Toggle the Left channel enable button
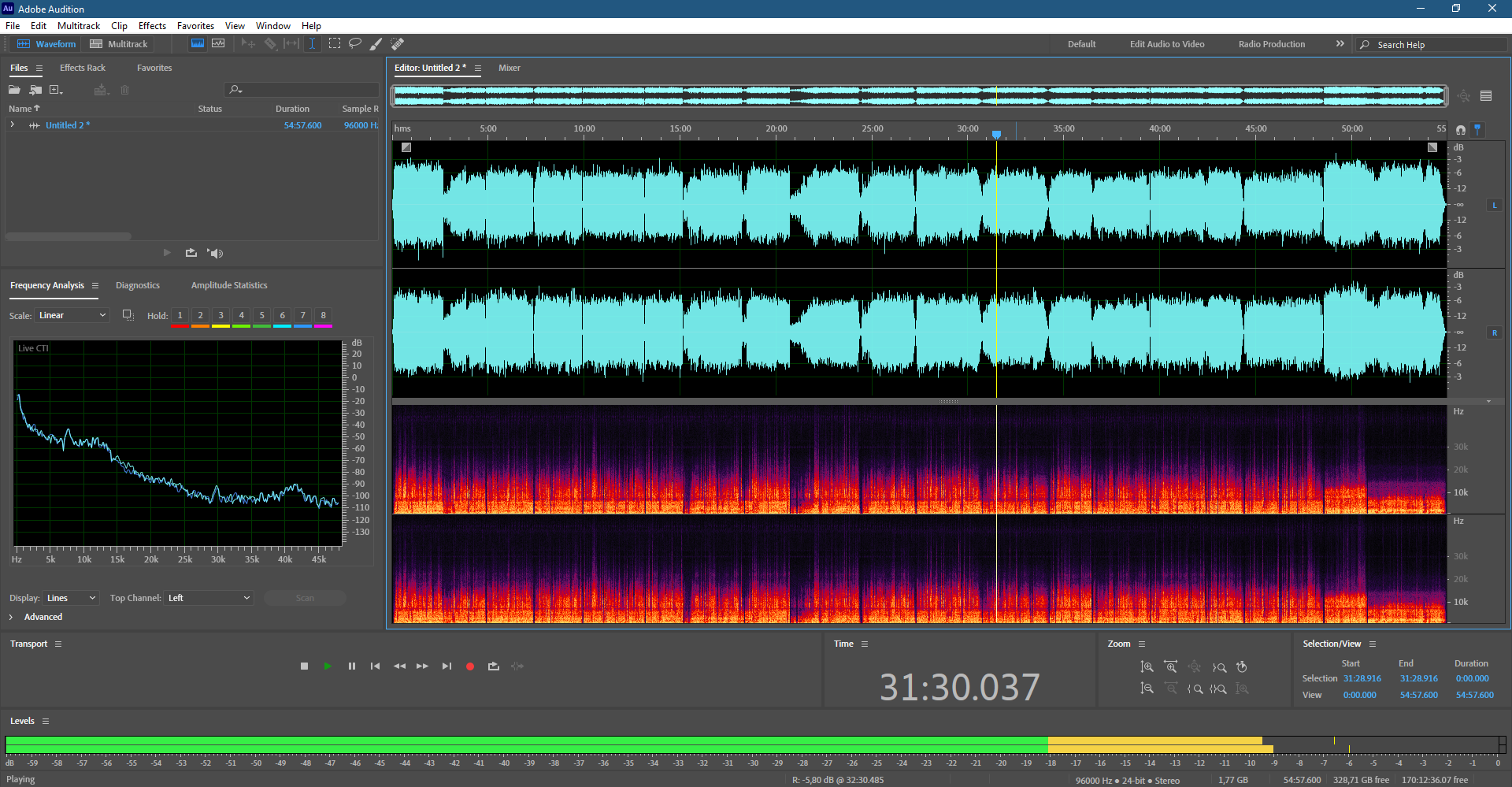This screenshot has width=1512, height=787. click(x=1494, y=205)
